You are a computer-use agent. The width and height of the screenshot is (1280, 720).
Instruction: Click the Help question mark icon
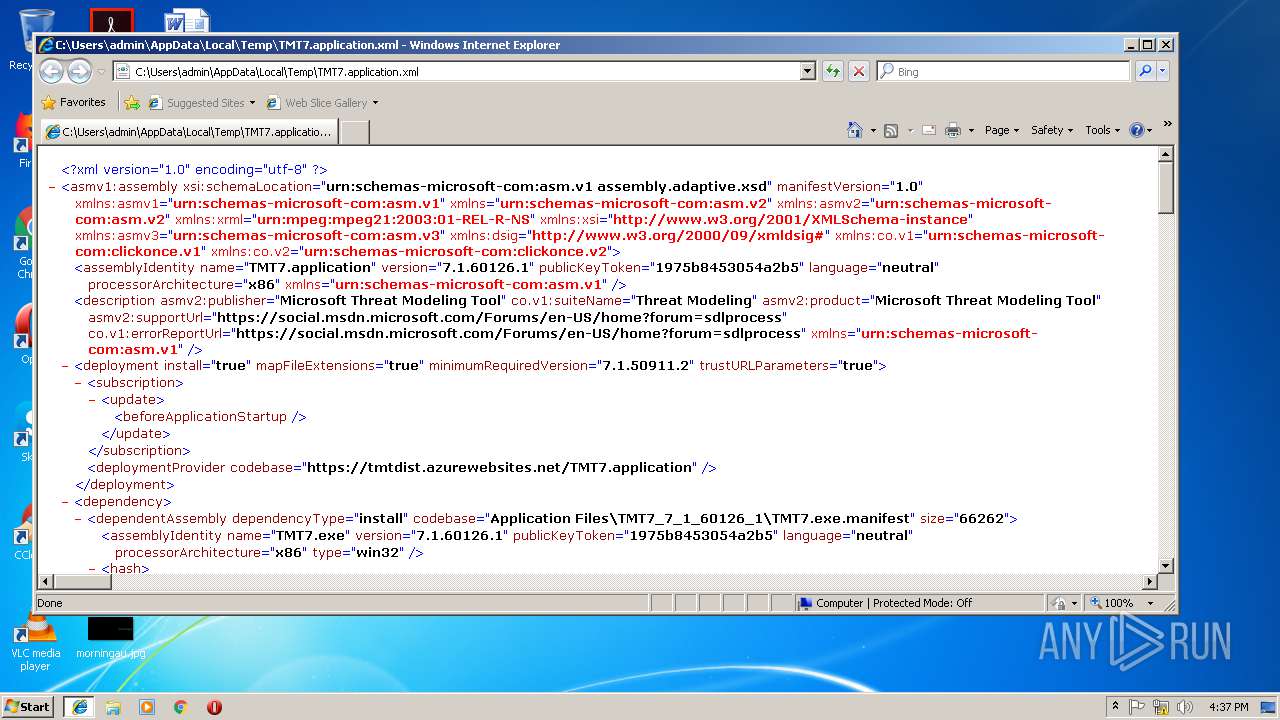click(x=1136, y=130)
